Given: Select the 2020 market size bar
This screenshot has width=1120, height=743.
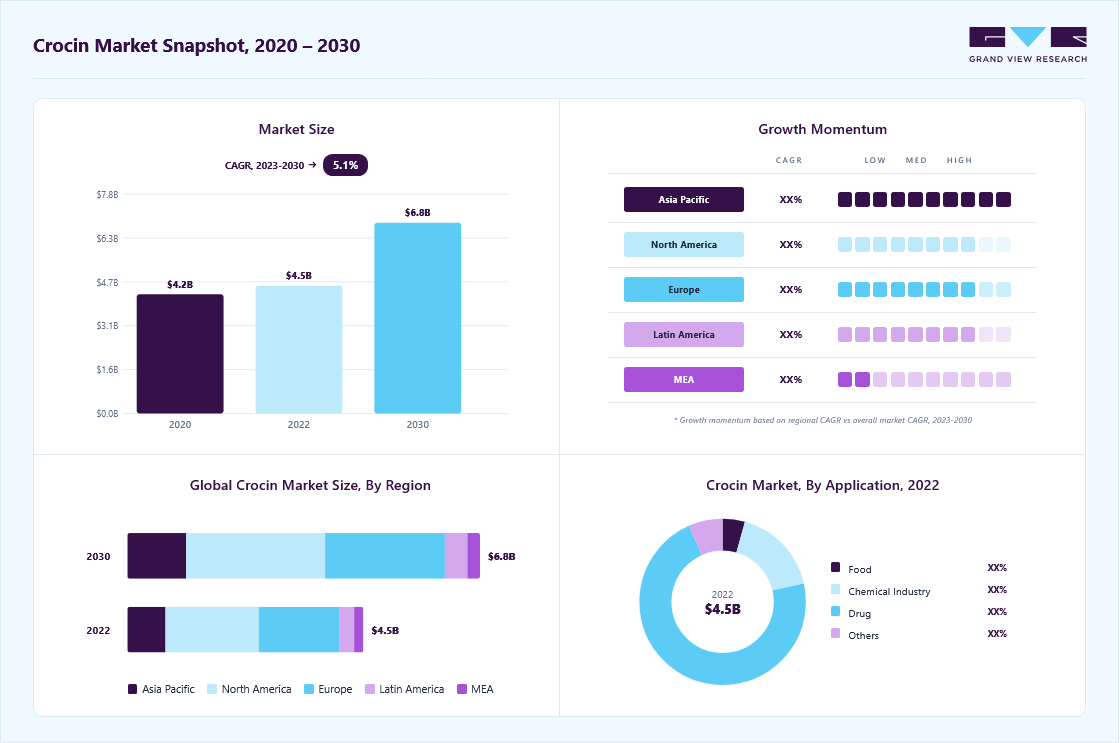Looking at the screenshot, I should click(180, 354).
